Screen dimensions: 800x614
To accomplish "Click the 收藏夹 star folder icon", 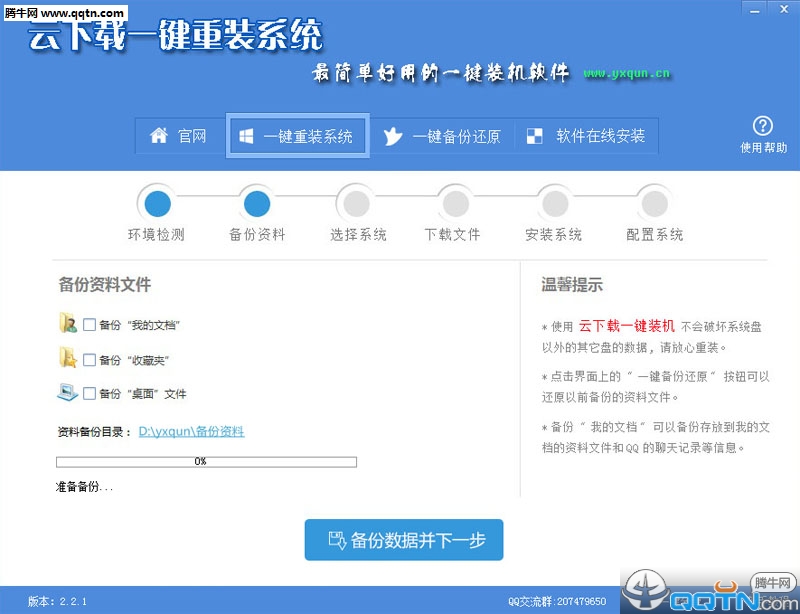I will click(67, 358).
